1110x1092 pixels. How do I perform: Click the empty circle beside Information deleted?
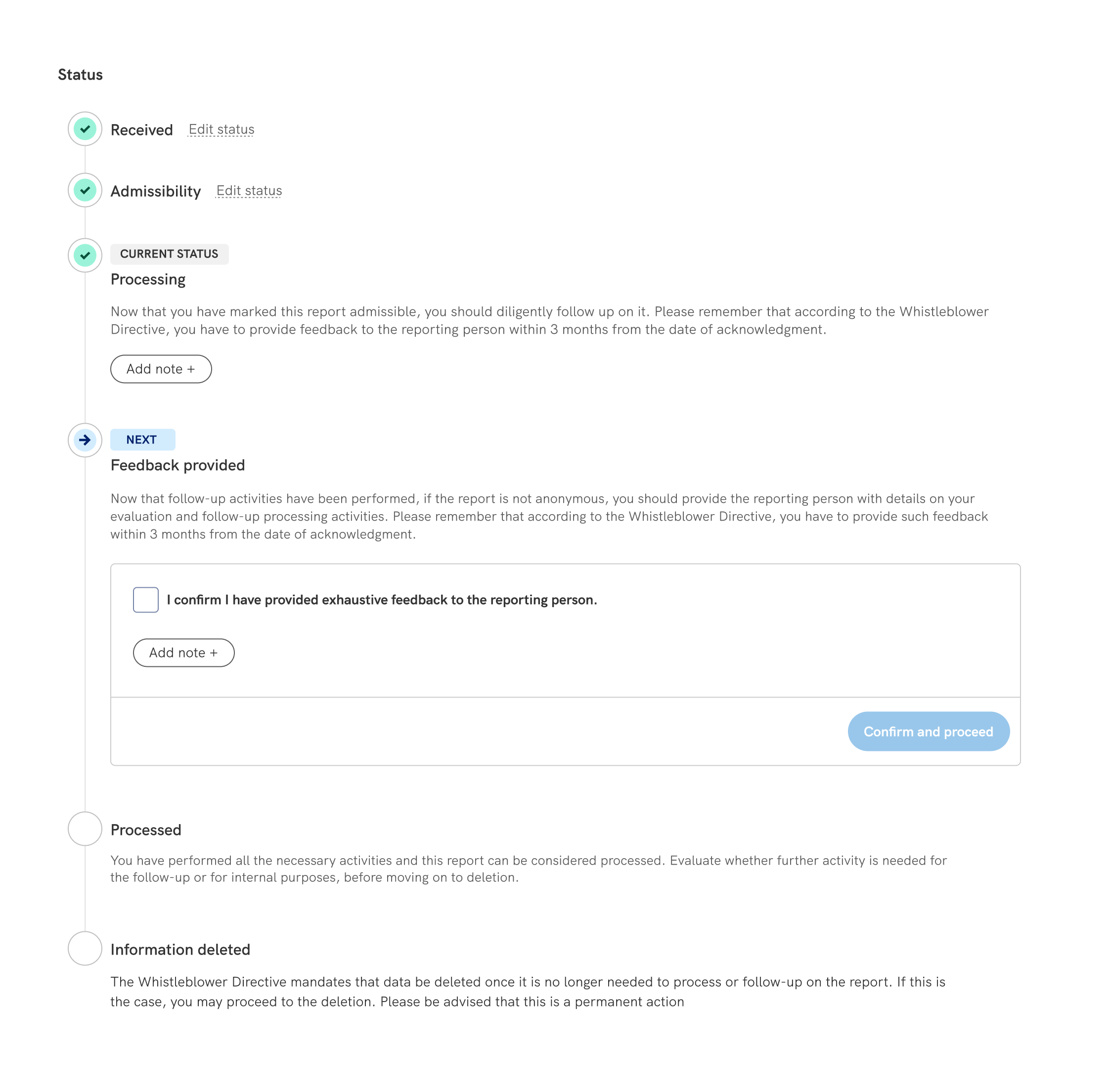pyautogui.click(x=85, y=948)
